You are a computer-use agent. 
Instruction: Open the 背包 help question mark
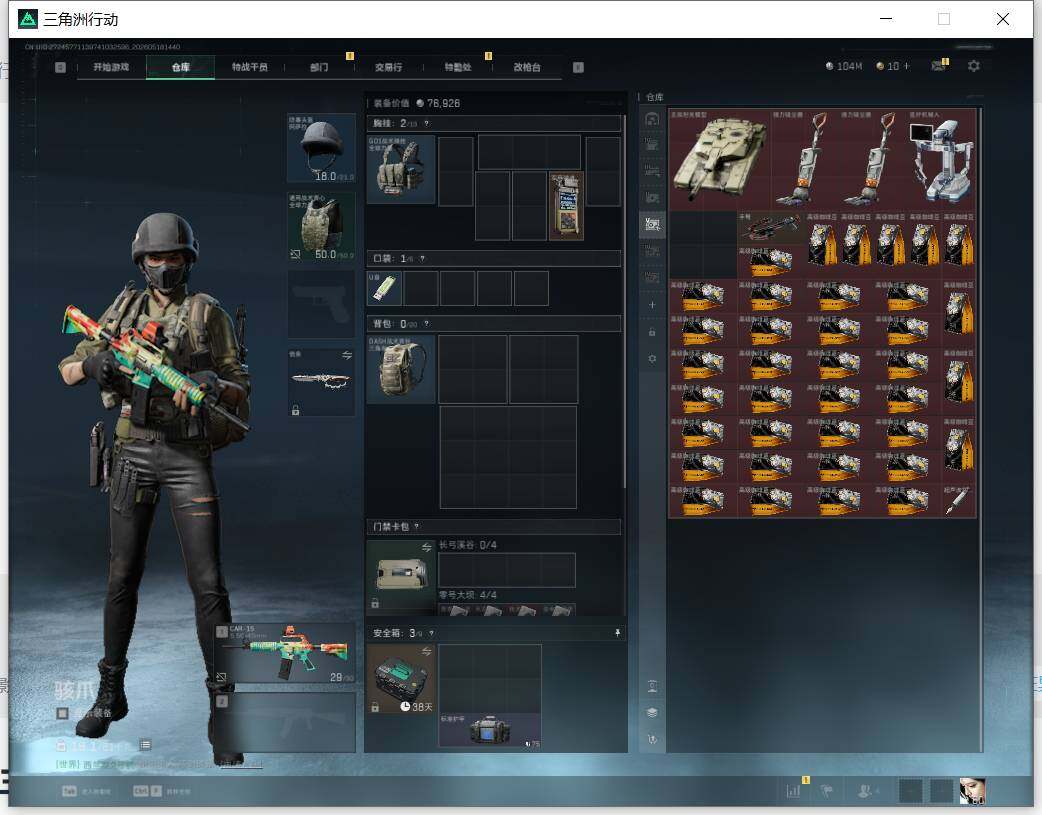click(x=426, y=324)
